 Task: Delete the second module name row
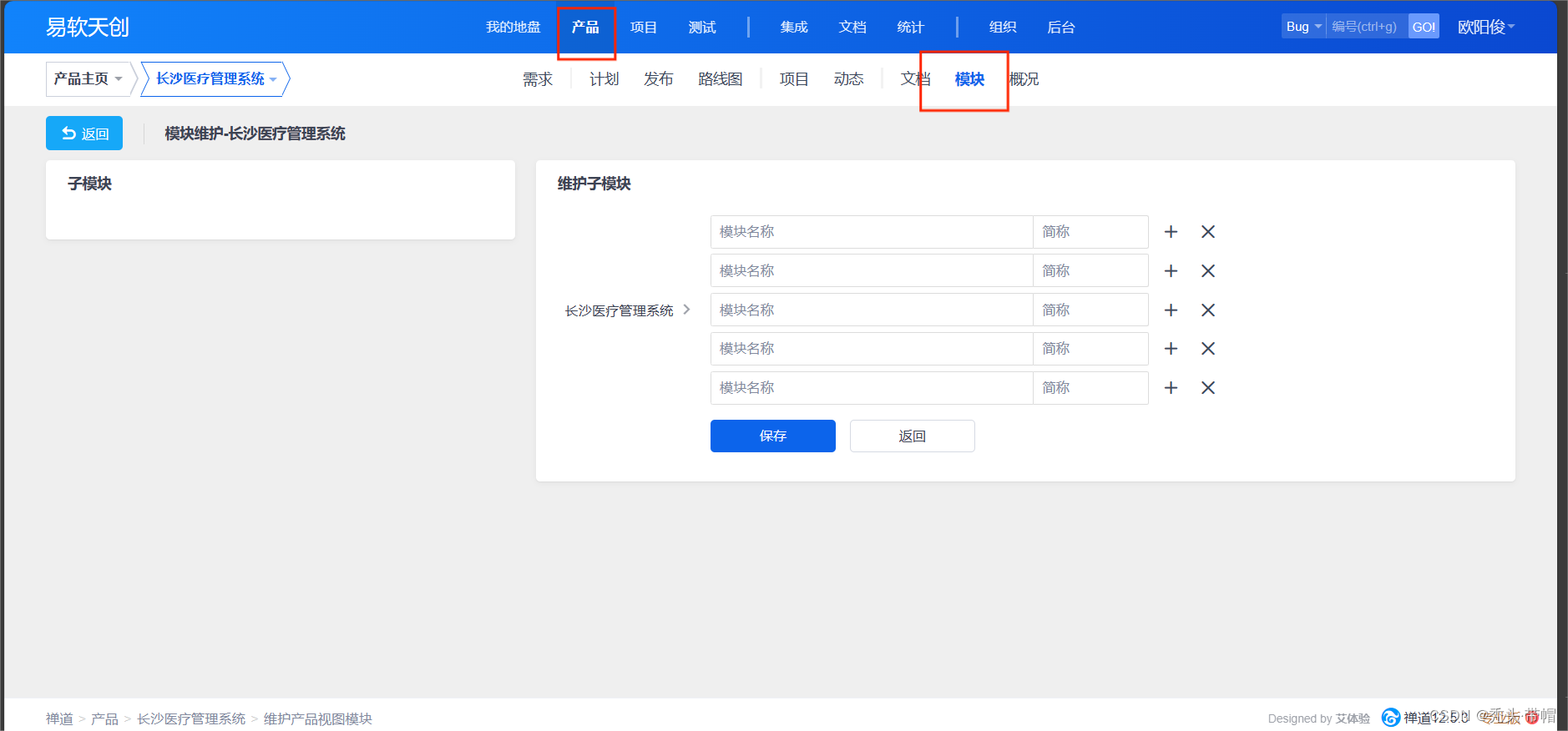(1207, 271)
